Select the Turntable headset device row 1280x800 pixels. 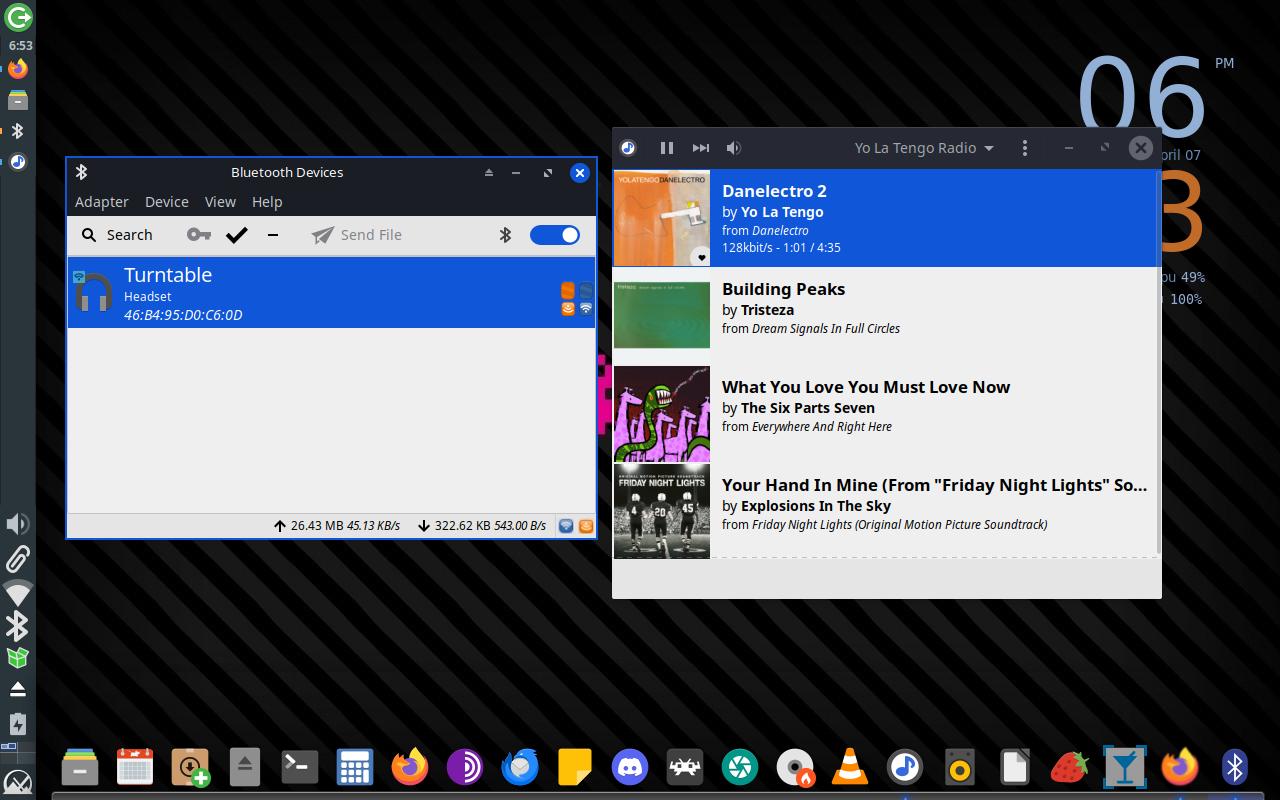(x=331, y=292)
